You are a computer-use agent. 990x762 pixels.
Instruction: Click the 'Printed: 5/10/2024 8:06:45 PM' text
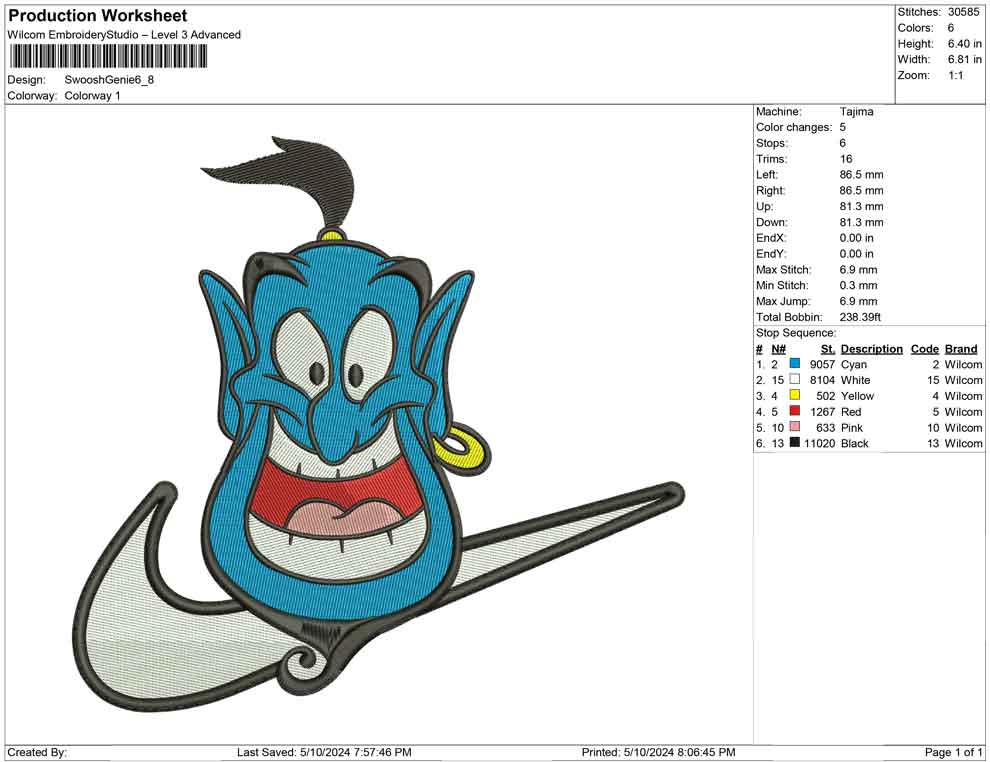point(659,752)
